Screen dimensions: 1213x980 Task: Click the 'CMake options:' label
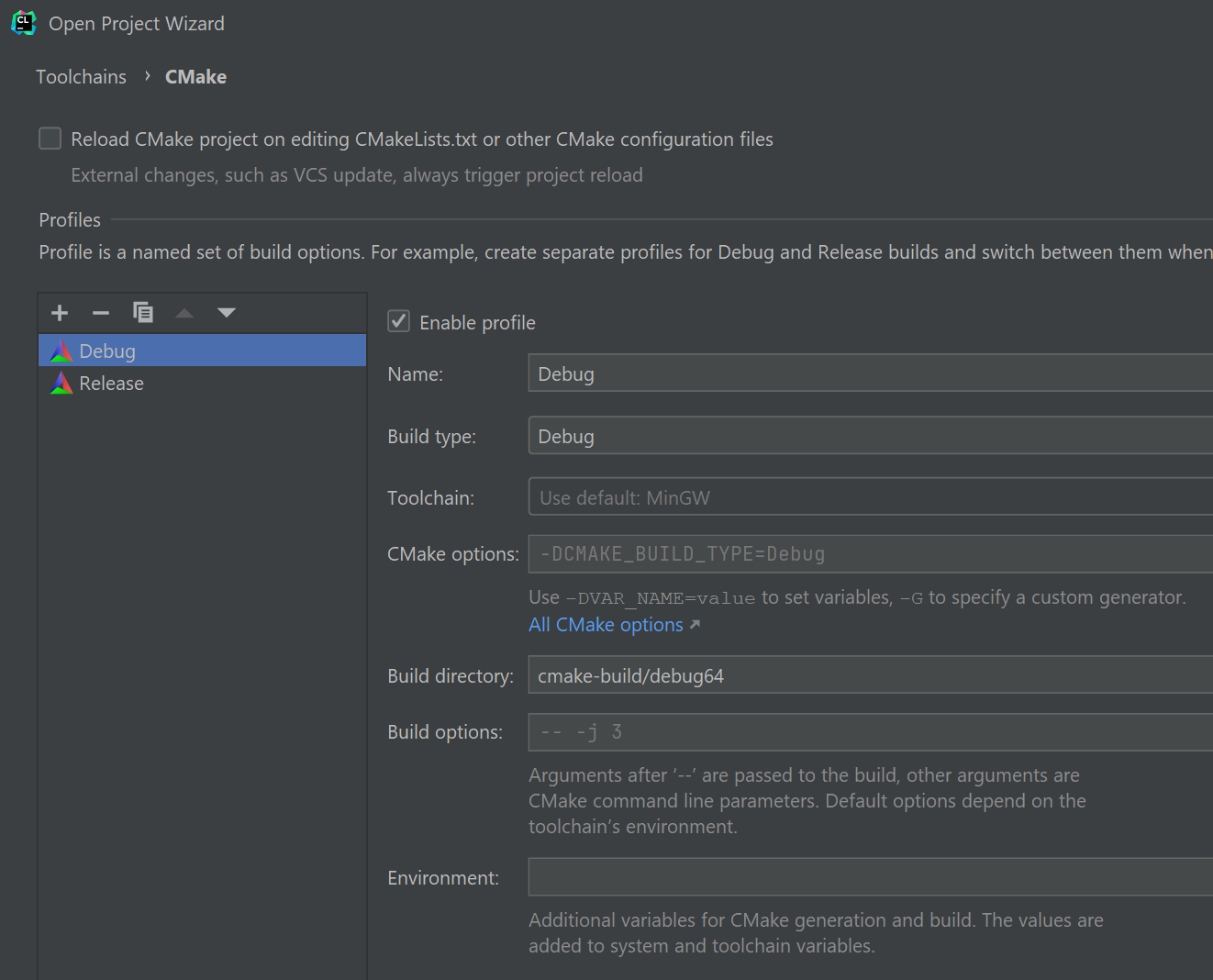coord(453,554)
